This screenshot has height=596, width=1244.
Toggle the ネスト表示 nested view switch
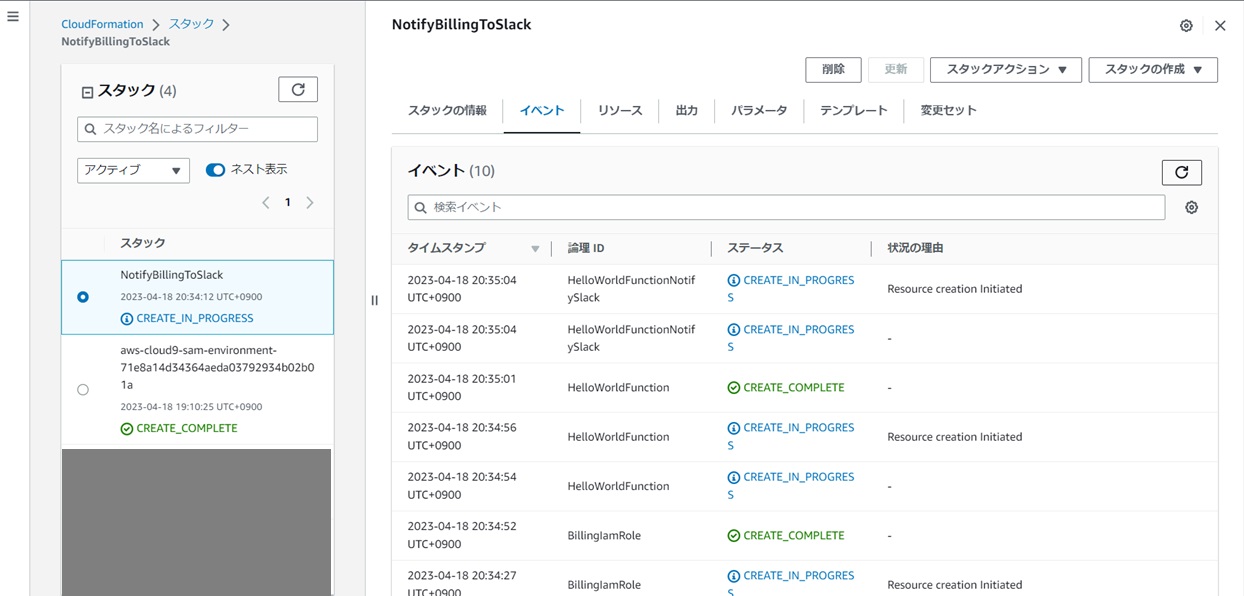click(215, 170)
